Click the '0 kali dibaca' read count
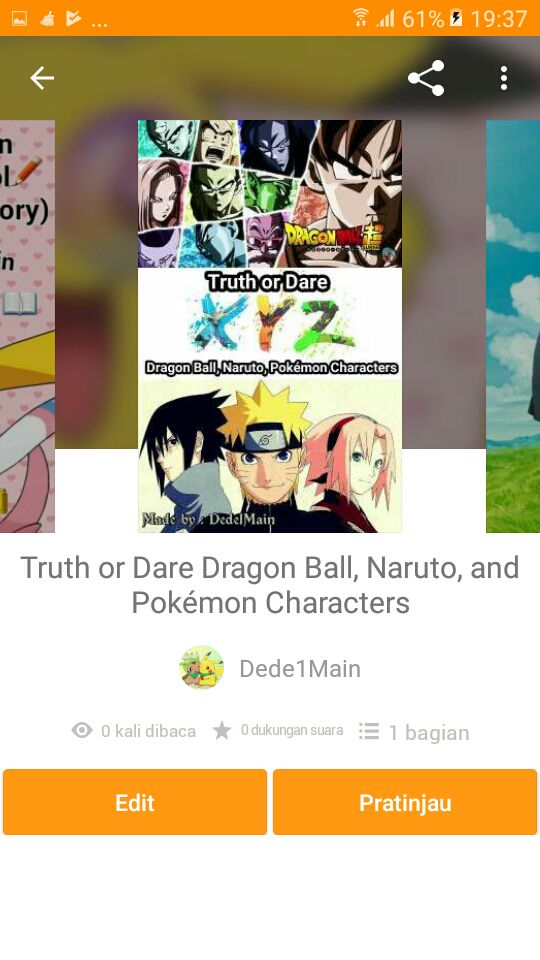This screenshot has height=960, width=540. point(148,731)
